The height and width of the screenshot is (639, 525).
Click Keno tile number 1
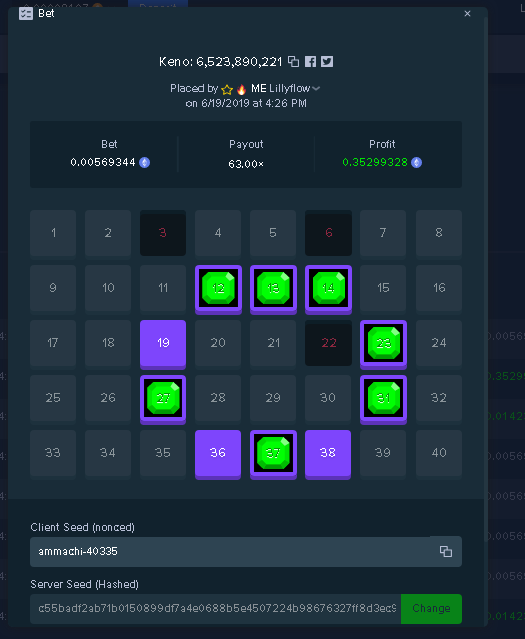tap(53, 233)
